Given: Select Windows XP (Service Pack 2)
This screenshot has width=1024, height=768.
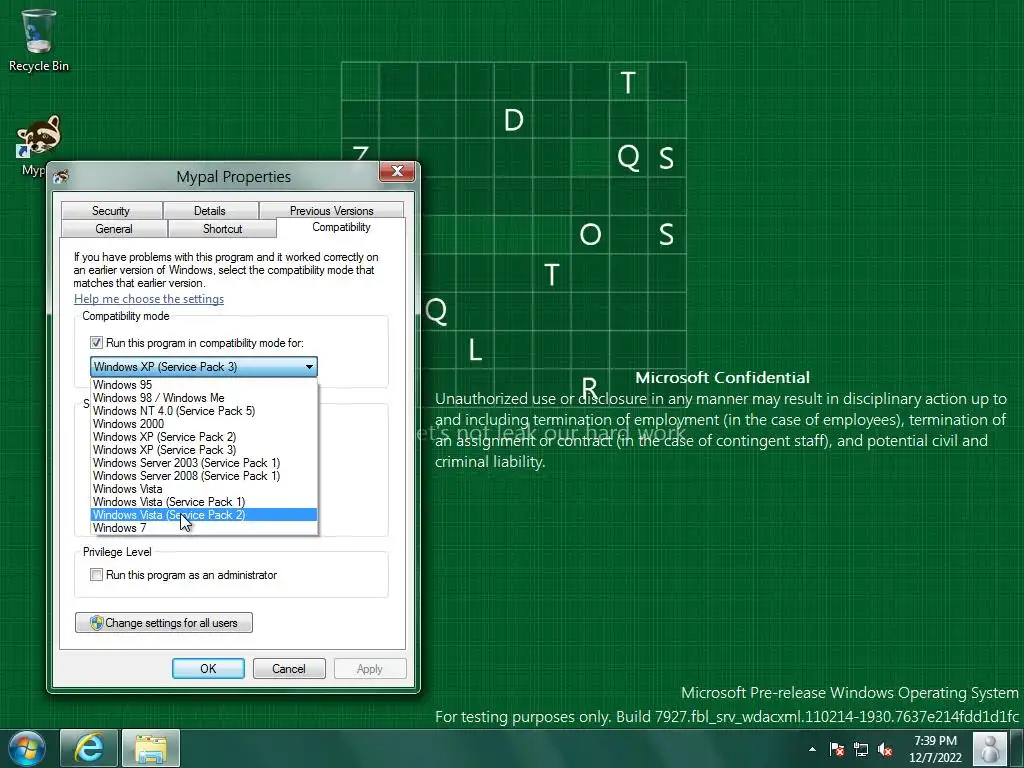Looking at the screenshot, I should tap(204, 437).
